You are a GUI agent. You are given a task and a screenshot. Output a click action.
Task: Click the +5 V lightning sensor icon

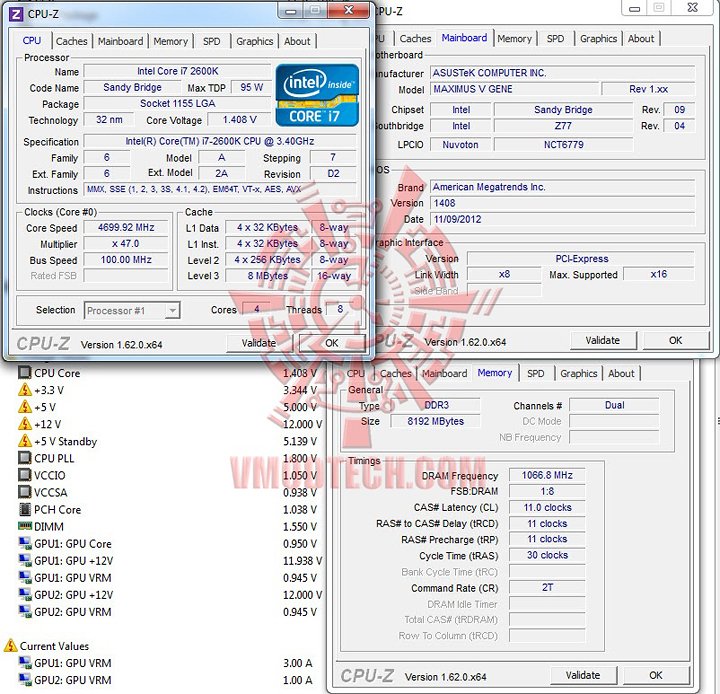[x=25, y=407]
